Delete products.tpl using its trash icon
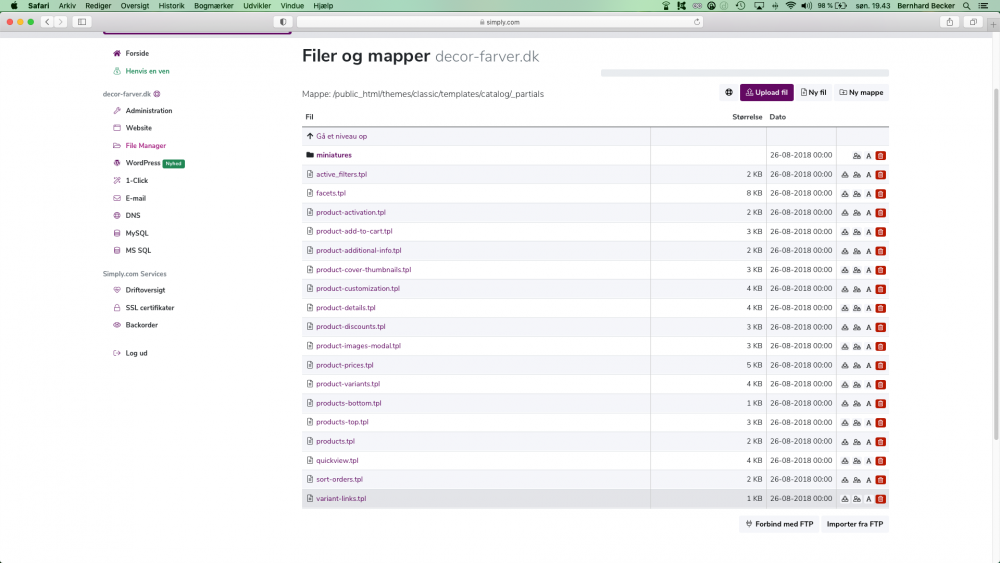 880,442
